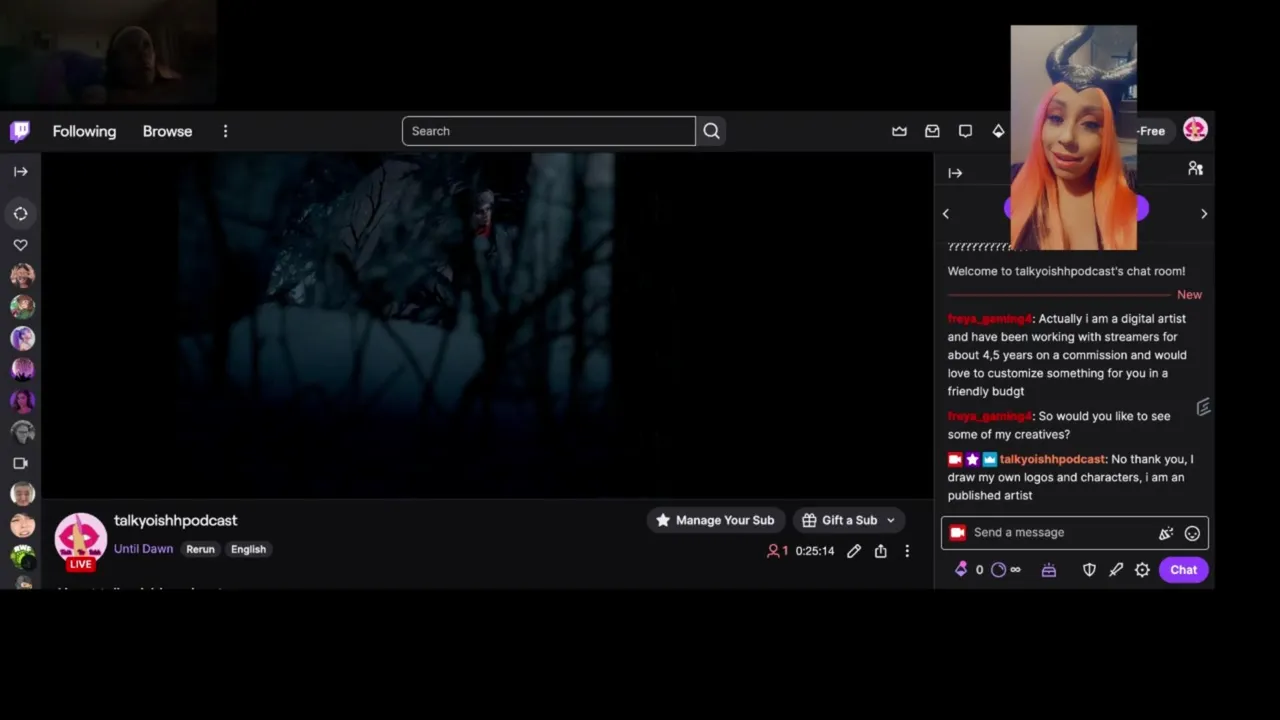Click the treasure chest rewards icon
This screenshot has height=720, width=1280.
tap(1049, 570)
